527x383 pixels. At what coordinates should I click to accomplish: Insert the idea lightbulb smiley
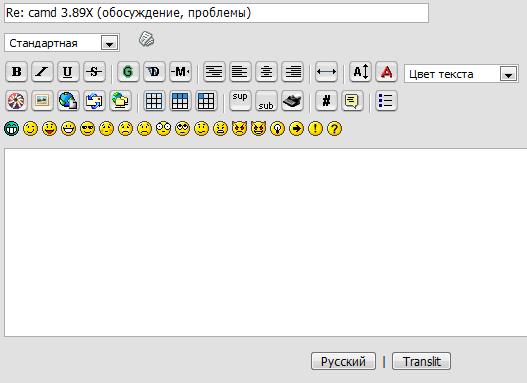click(277, 129)
